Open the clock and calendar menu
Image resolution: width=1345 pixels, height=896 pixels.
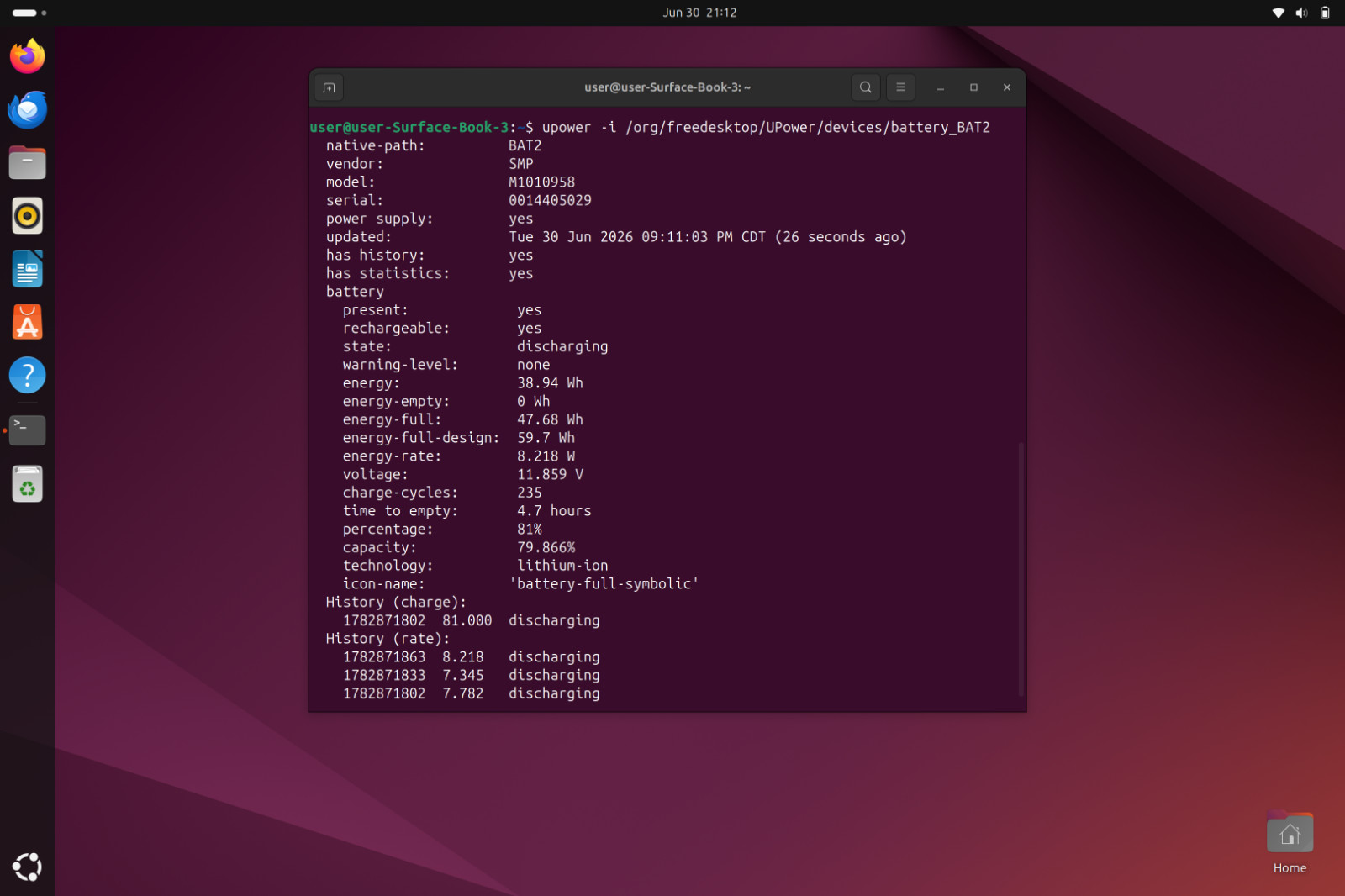click(699, 13)
